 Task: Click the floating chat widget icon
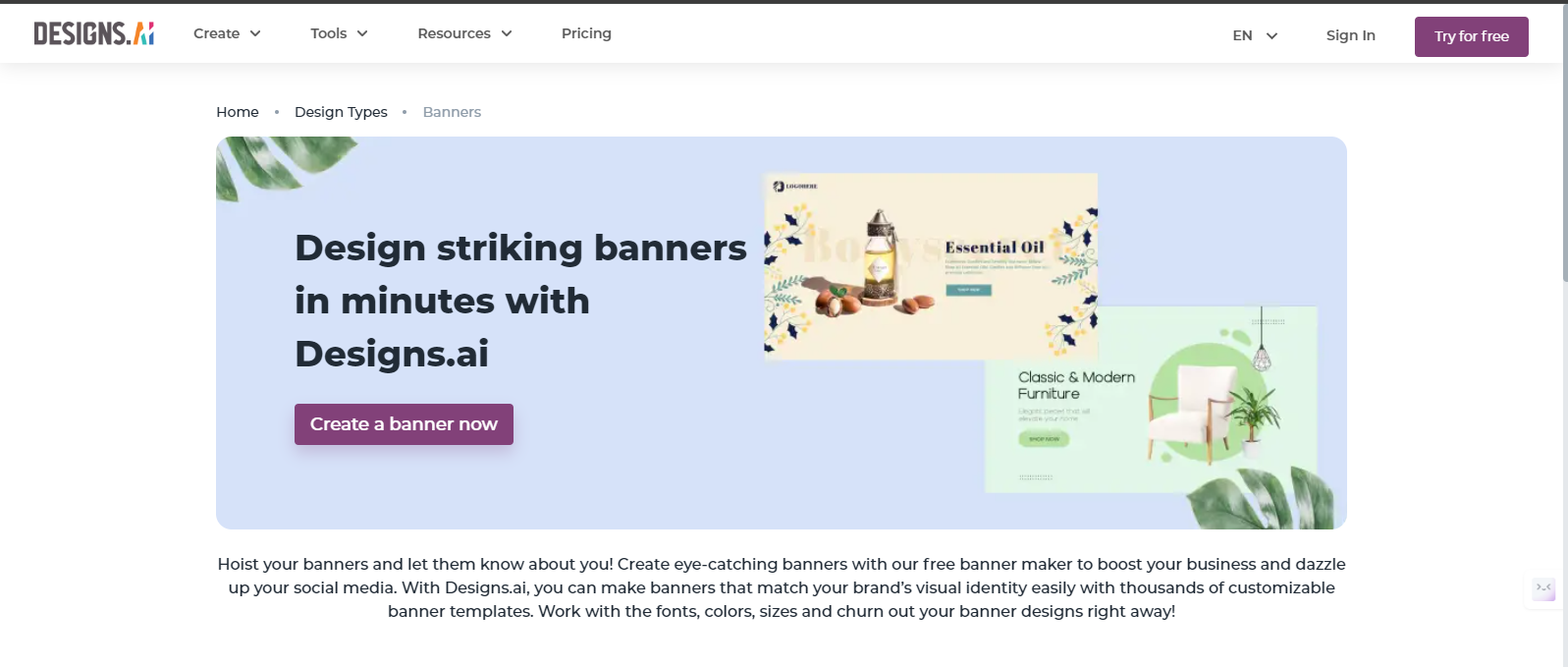coord(1543,589)
